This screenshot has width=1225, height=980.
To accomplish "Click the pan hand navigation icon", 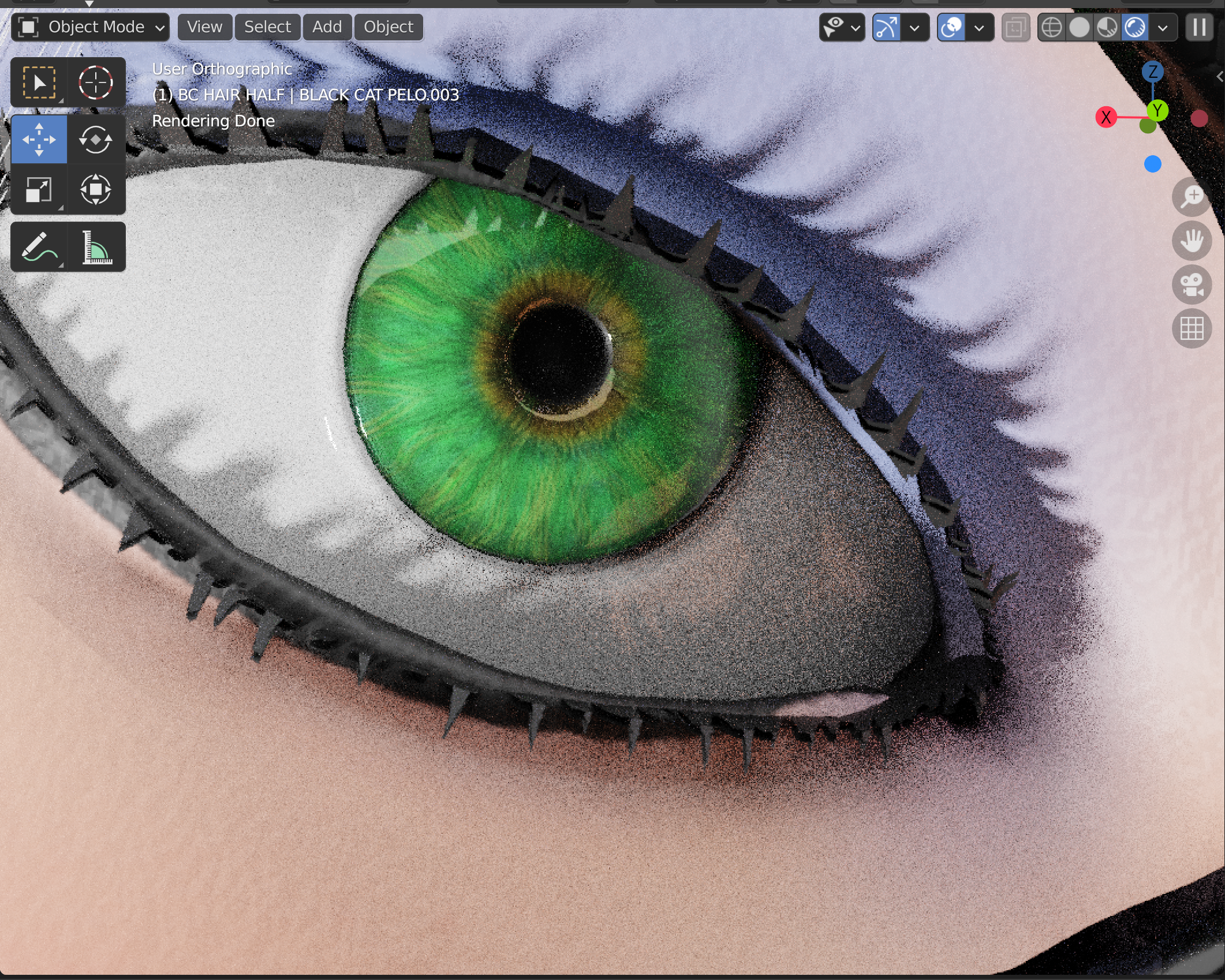I will click(x=1192, y=241).
